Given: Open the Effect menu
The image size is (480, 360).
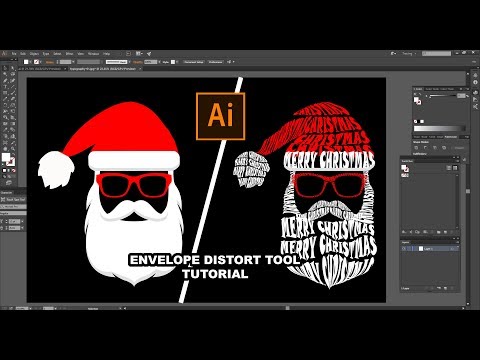Looking at the screenshot, I should 69,54.
